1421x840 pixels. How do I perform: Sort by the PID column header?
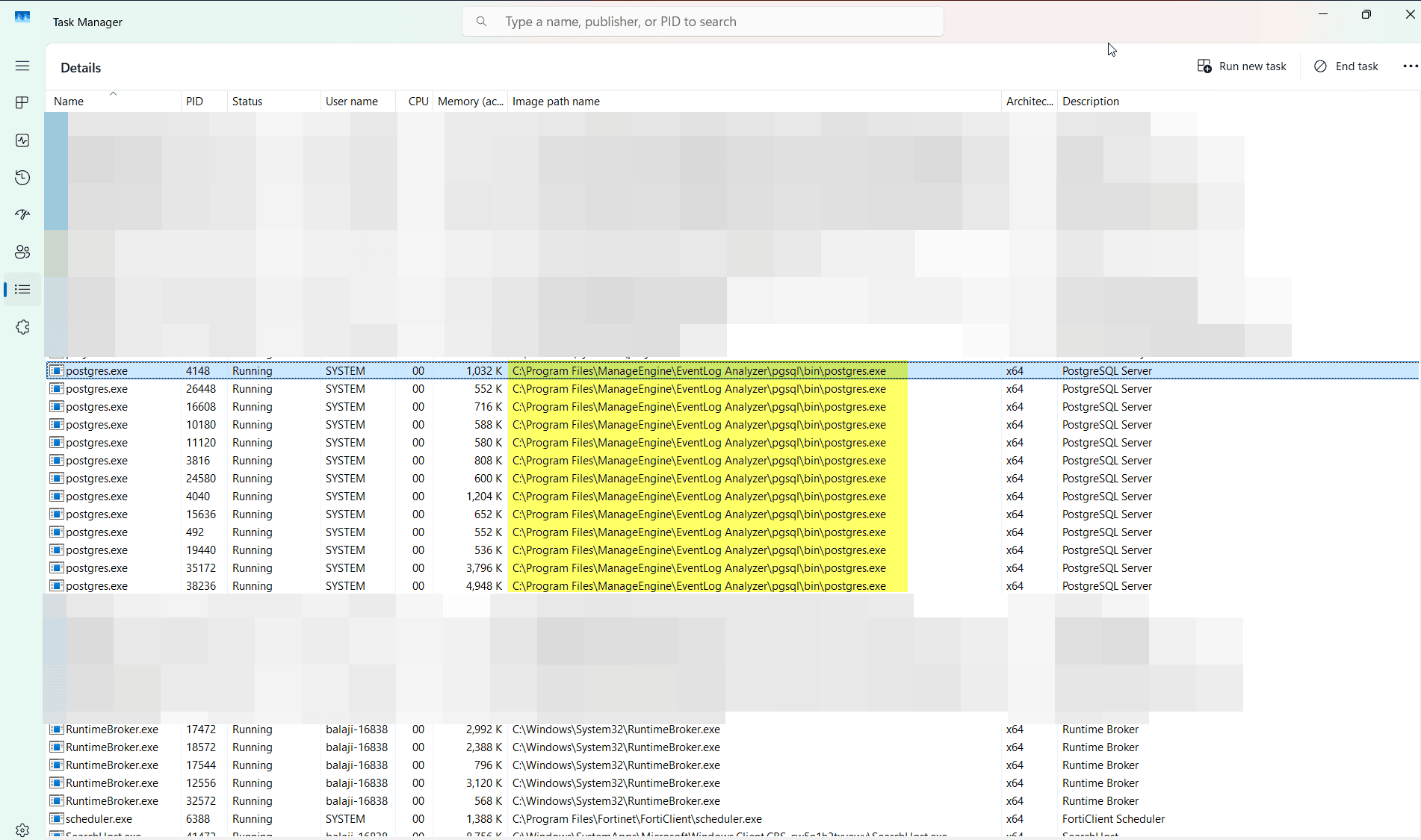coord(204,102)
